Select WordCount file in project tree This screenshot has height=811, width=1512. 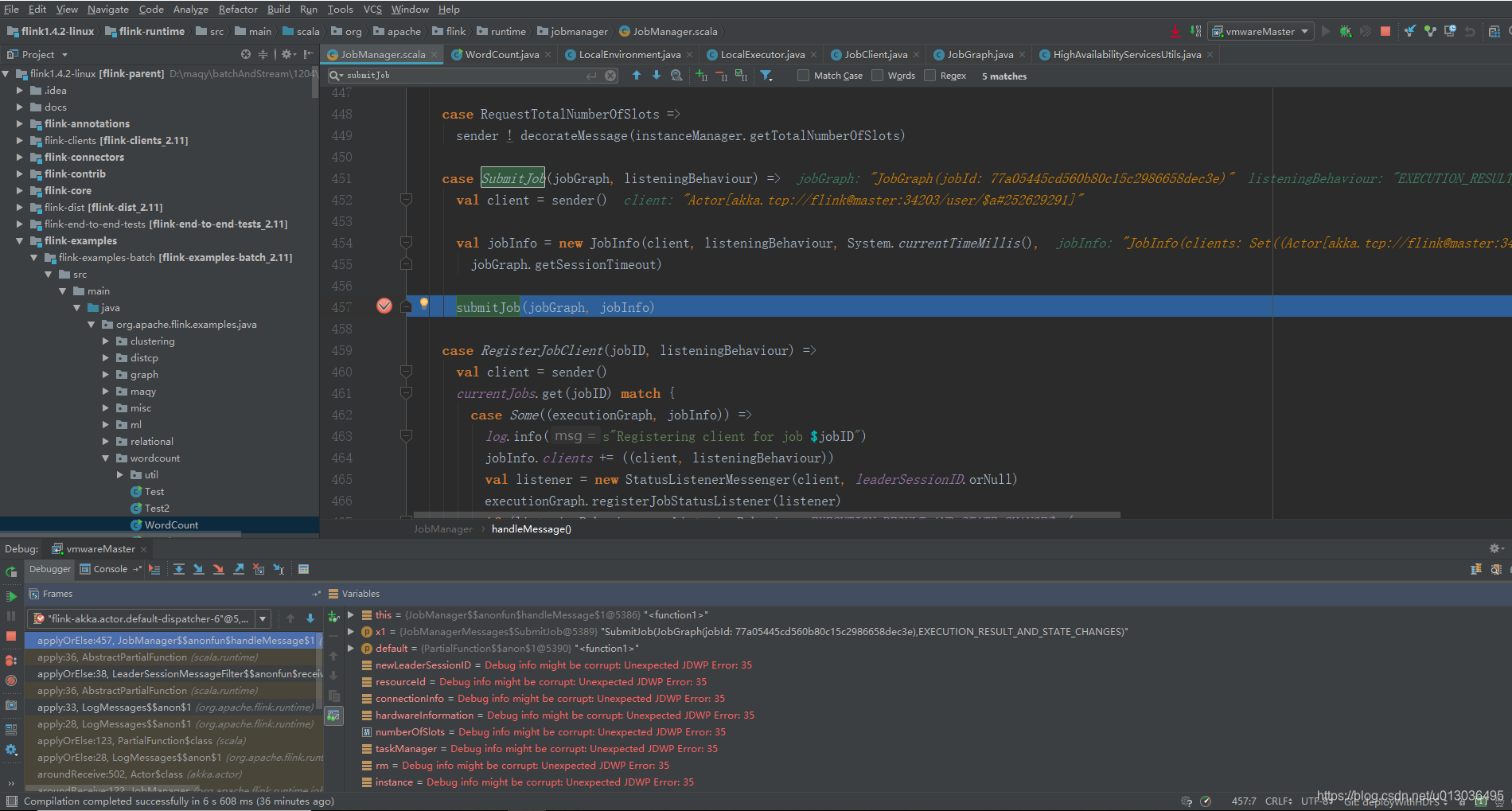pyautogui.click(x=165, y=524)
